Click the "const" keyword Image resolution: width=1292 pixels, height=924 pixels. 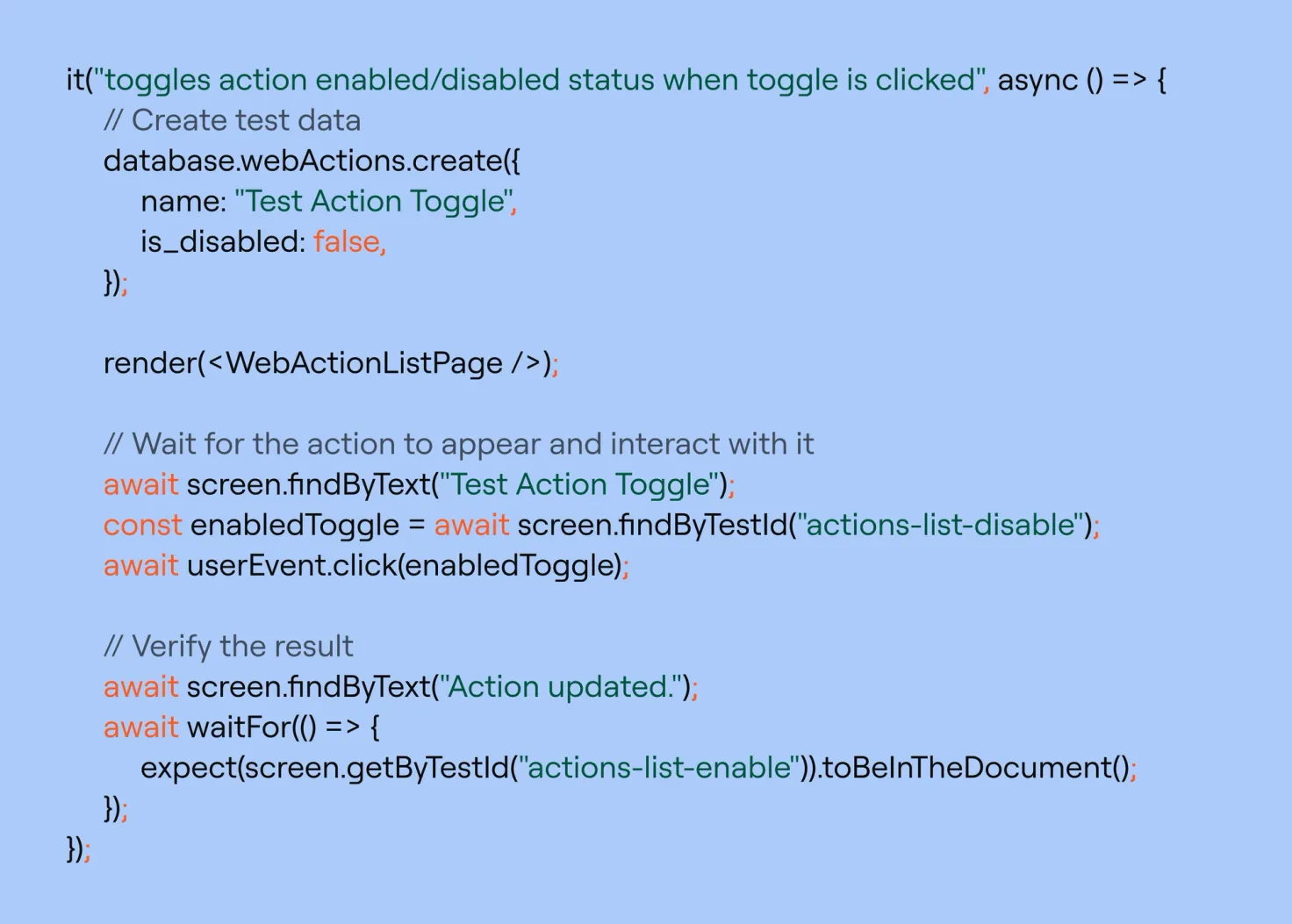(x=142, y=525)
